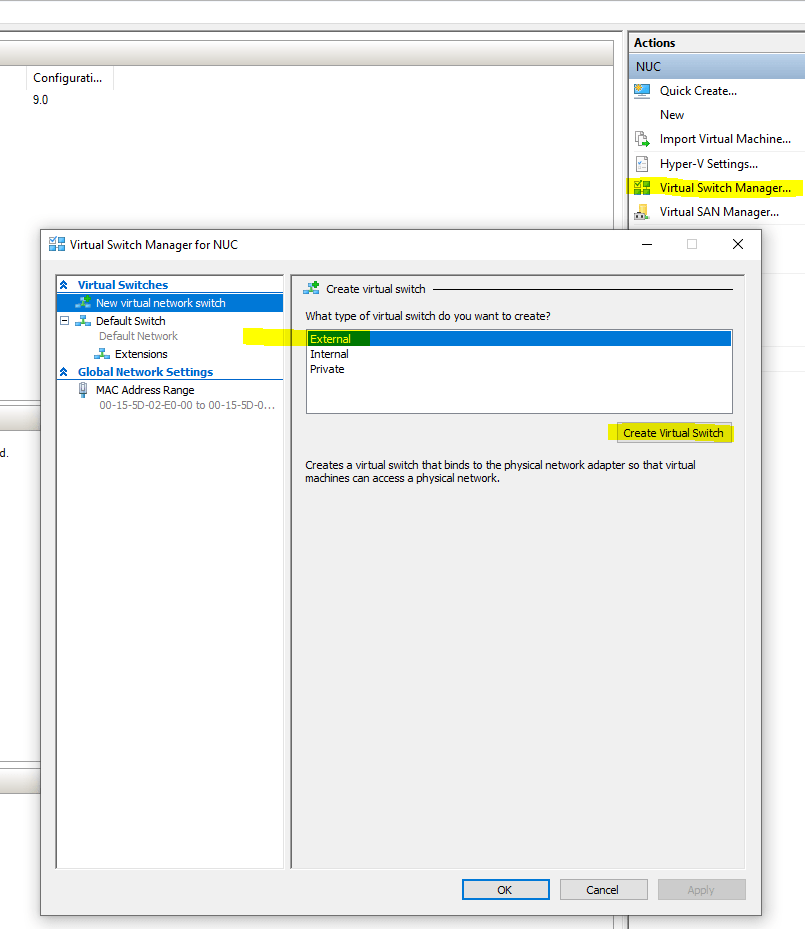Collapse the Virtual Switches section chevron

click(x=64, y=285)
